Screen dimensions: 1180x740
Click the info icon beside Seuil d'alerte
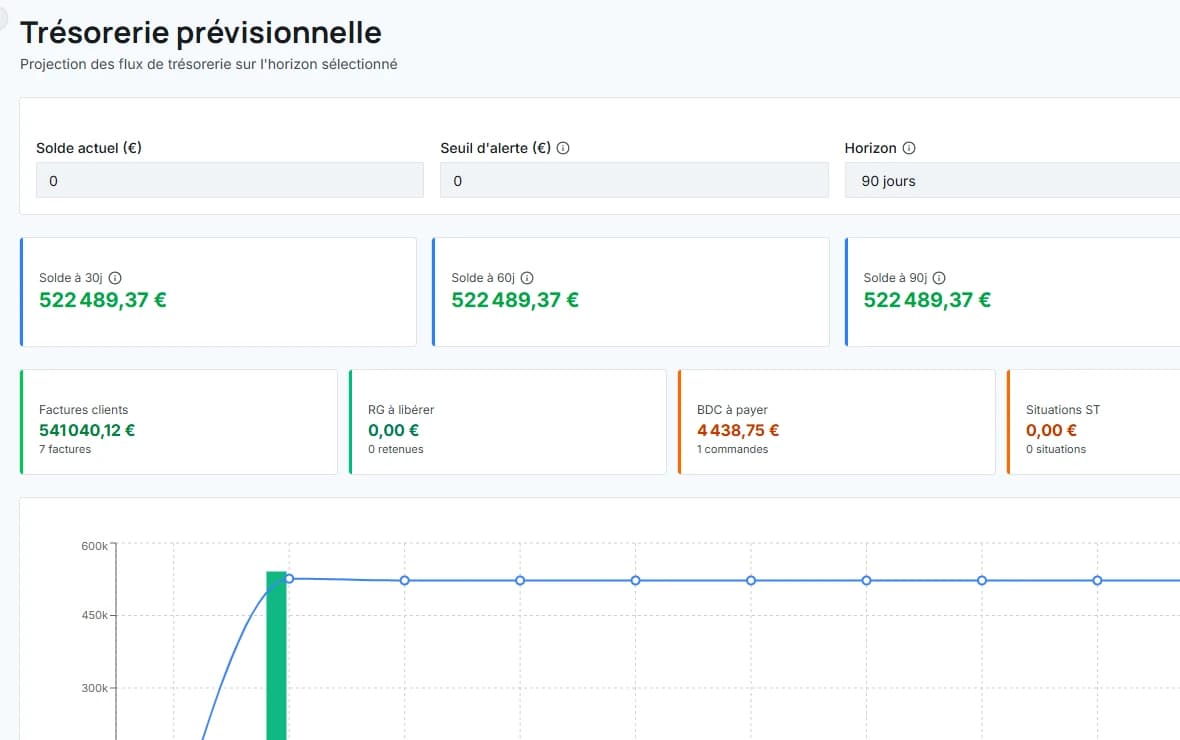point(563,148)
